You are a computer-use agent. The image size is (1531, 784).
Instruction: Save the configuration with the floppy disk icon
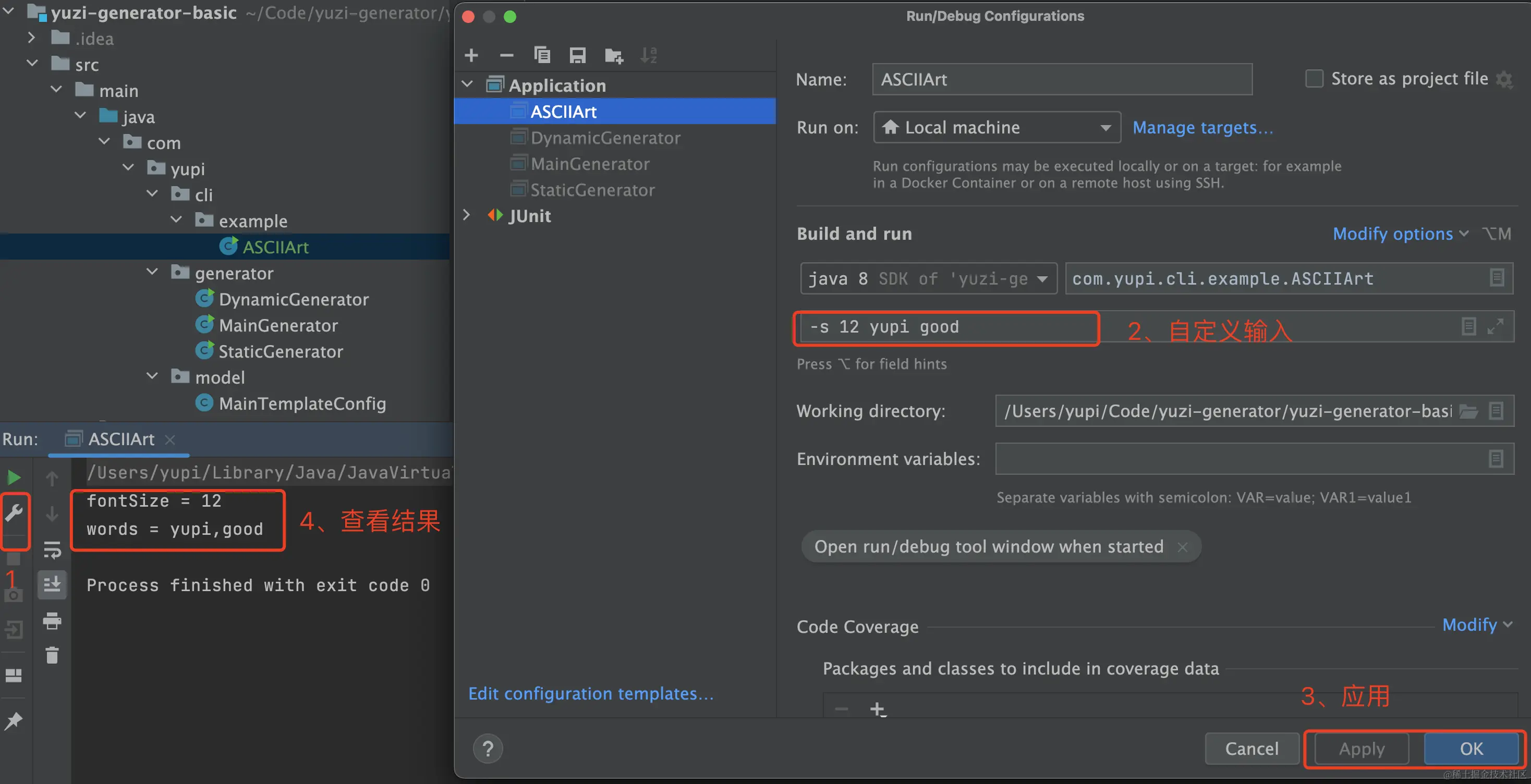[577, 55]
